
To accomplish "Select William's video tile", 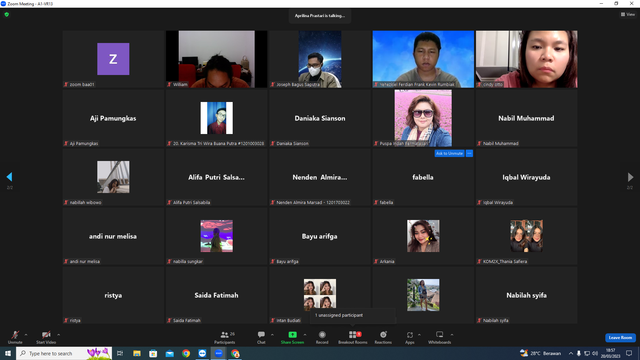I will pos(216,59).
